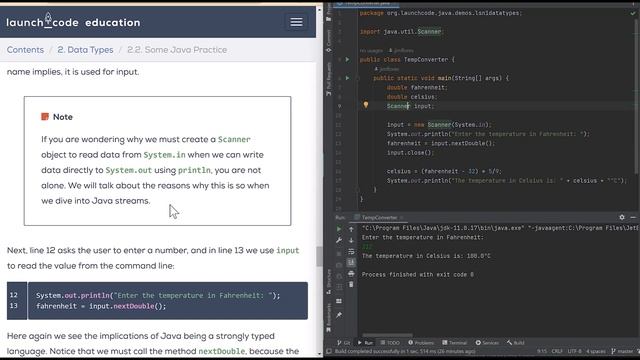Click 'Enter the temperature in Fahrenheit:' console output
Screen dimensions: 640x360
pyautogui.click(x=422, y=237)
